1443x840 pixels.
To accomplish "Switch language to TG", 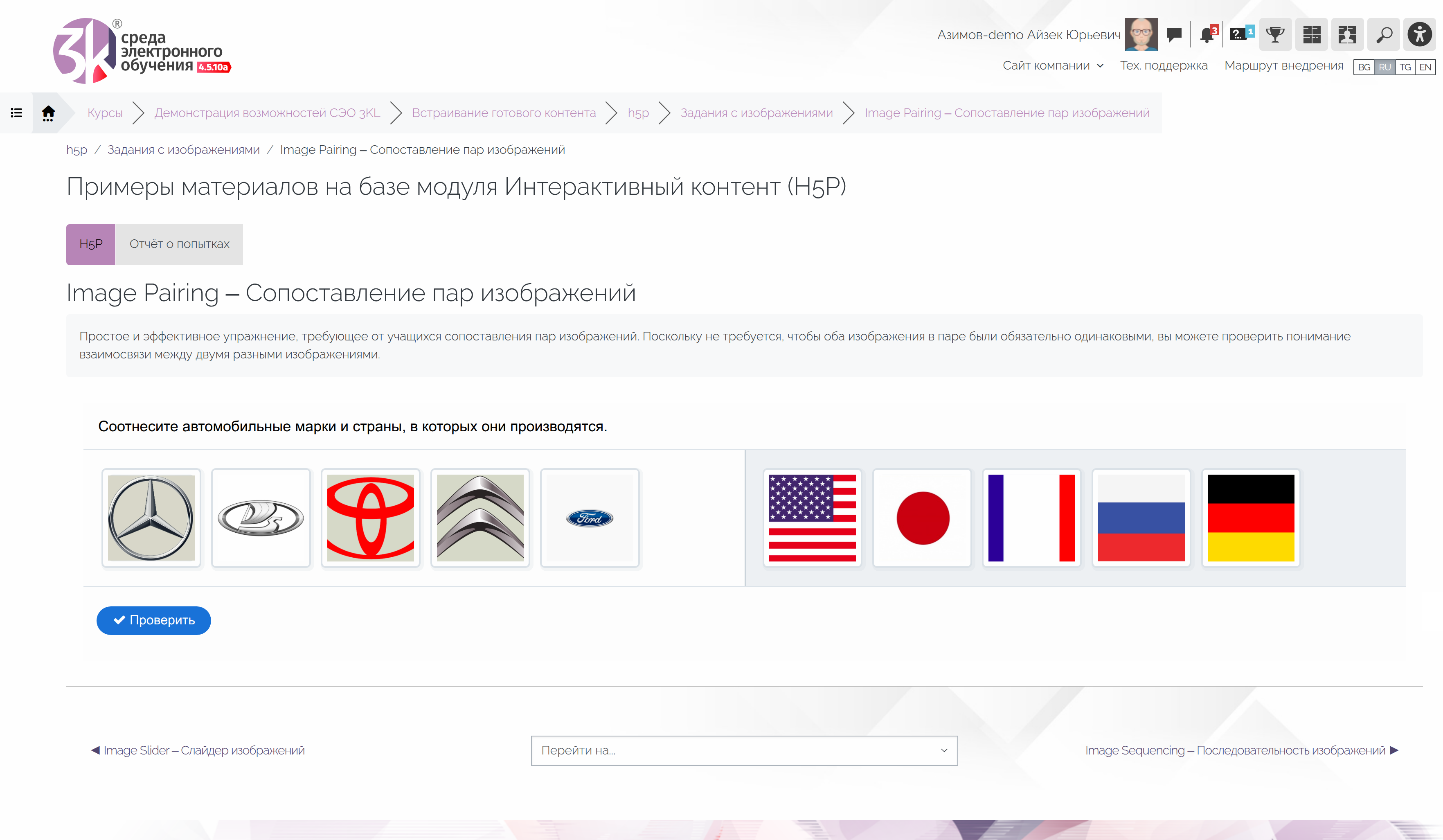I will click(1405, 67).
